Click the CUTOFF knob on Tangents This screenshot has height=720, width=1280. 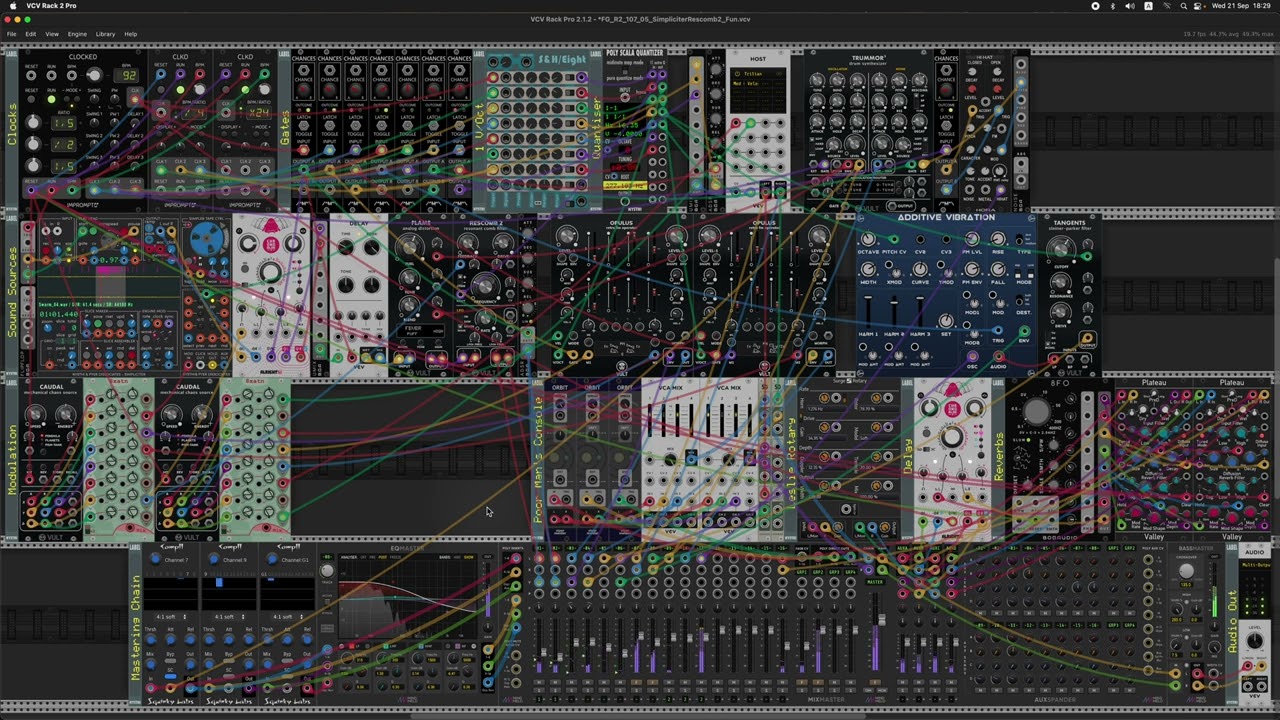1062,250
